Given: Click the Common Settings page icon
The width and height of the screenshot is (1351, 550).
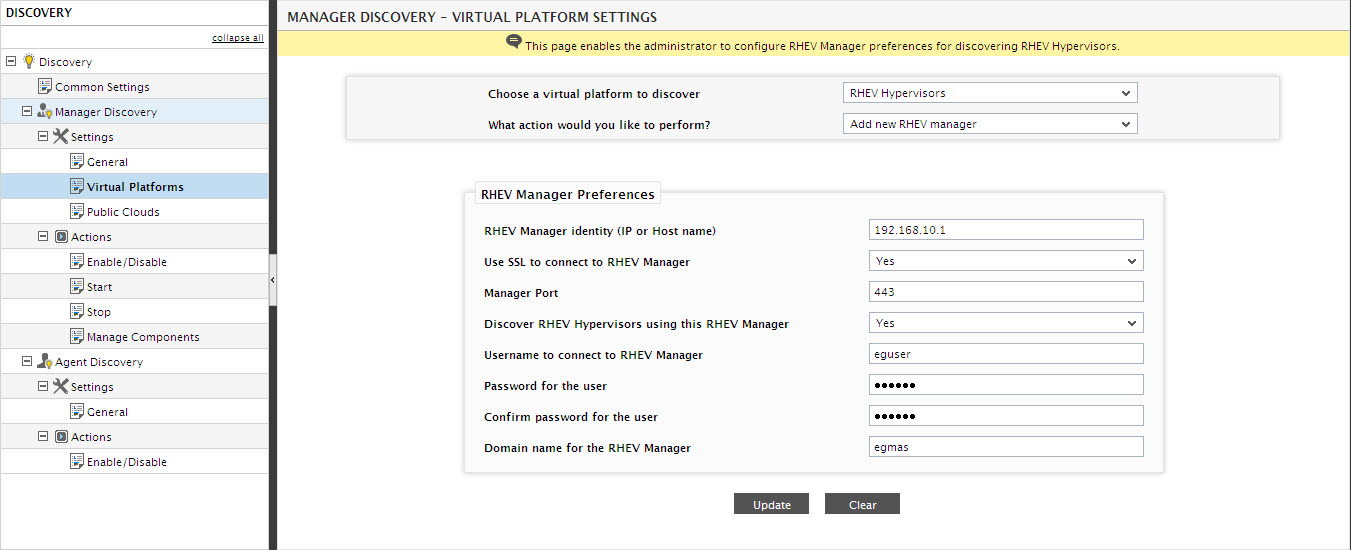Looking at the screenshot, I should (45, 86).
